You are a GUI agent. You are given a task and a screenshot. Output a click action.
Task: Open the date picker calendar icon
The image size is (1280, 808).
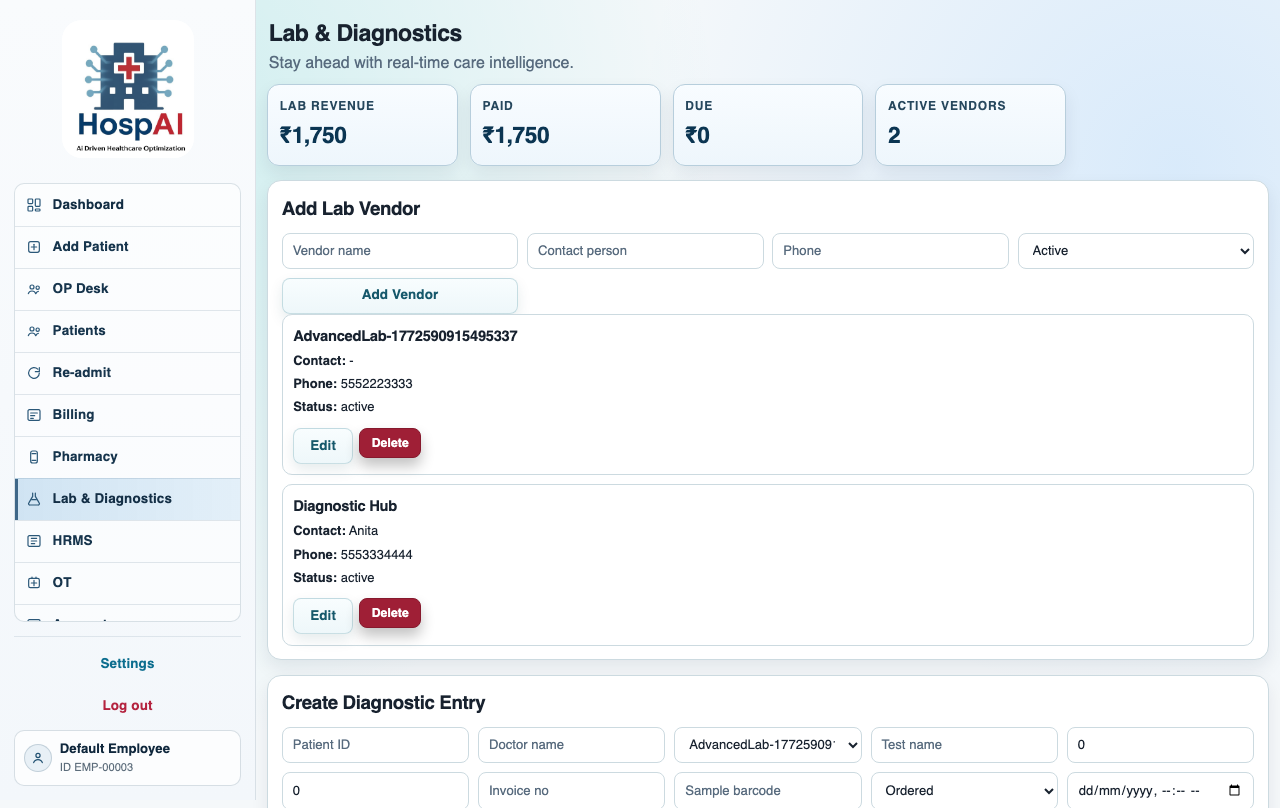(x=1235, y=790)
